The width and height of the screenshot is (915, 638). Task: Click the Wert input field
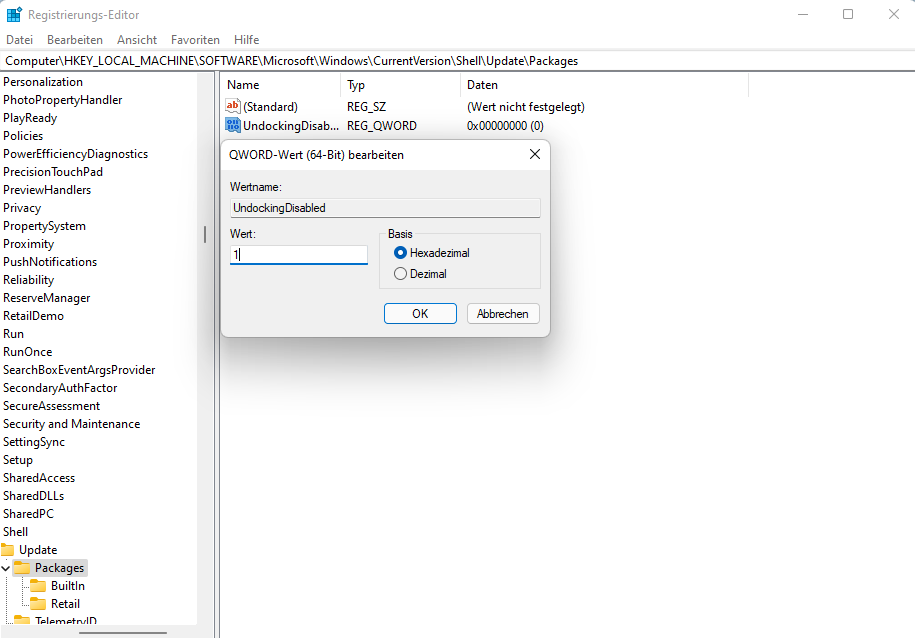pyautogui.click(x=299, y=254)
